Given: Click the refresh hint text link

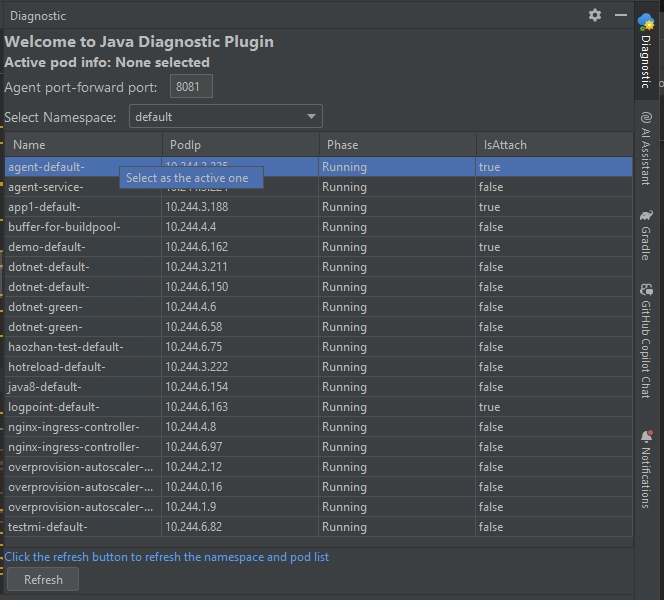Looking at the screenshot, I should [x=166, y=557].
